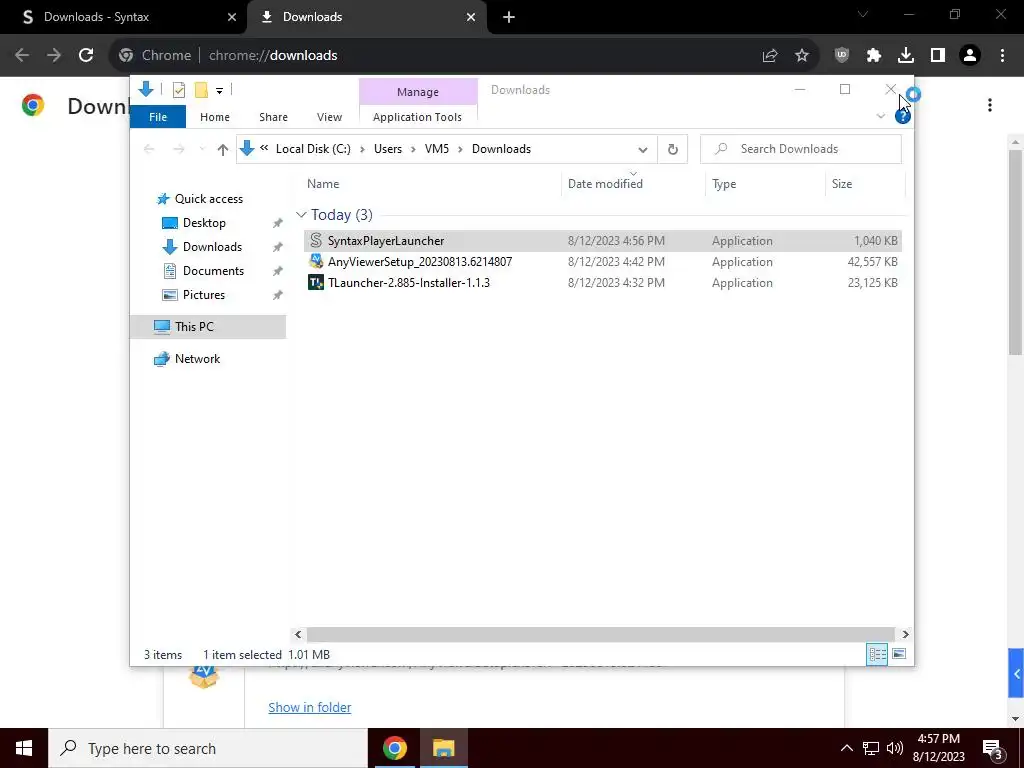Open the Windows Start menu
The image size is (1024, 768).
tap(24, 748)
